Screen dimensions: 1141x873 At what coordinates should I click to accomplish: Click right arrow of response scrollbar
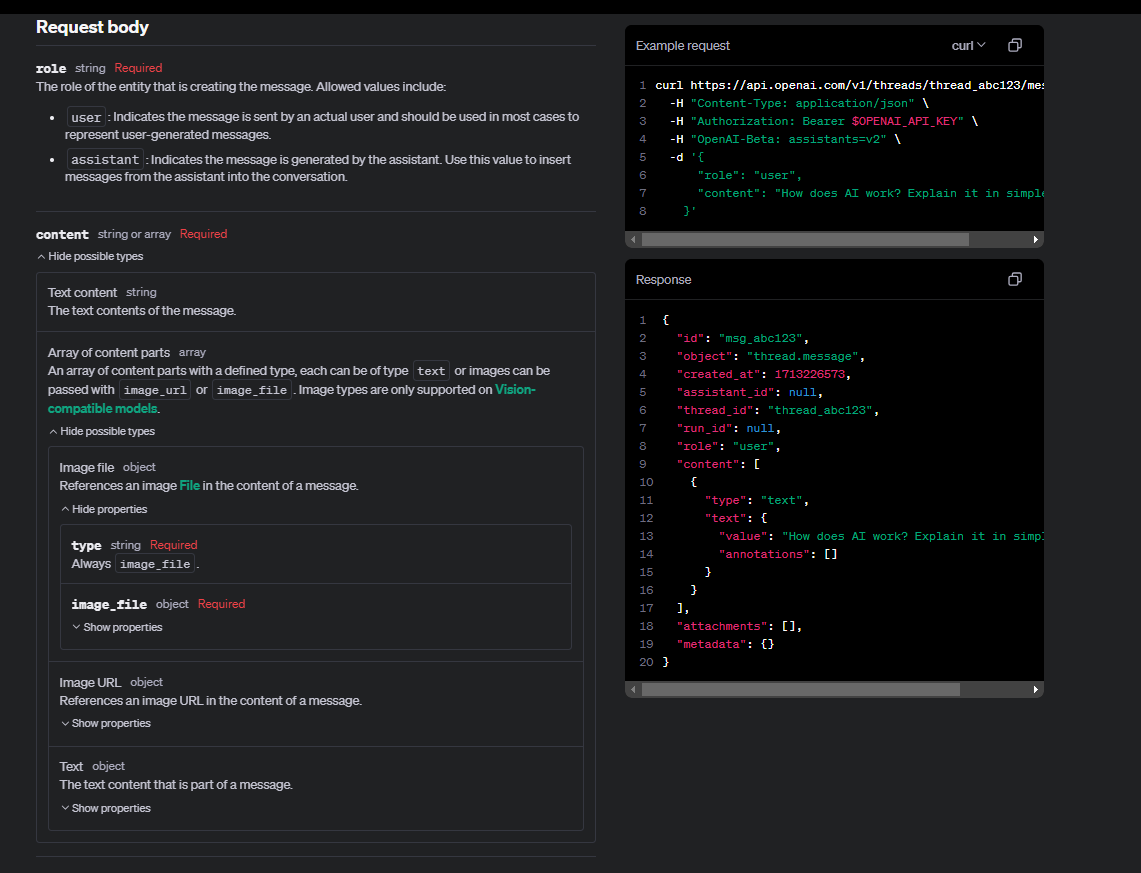[1035, 689]
